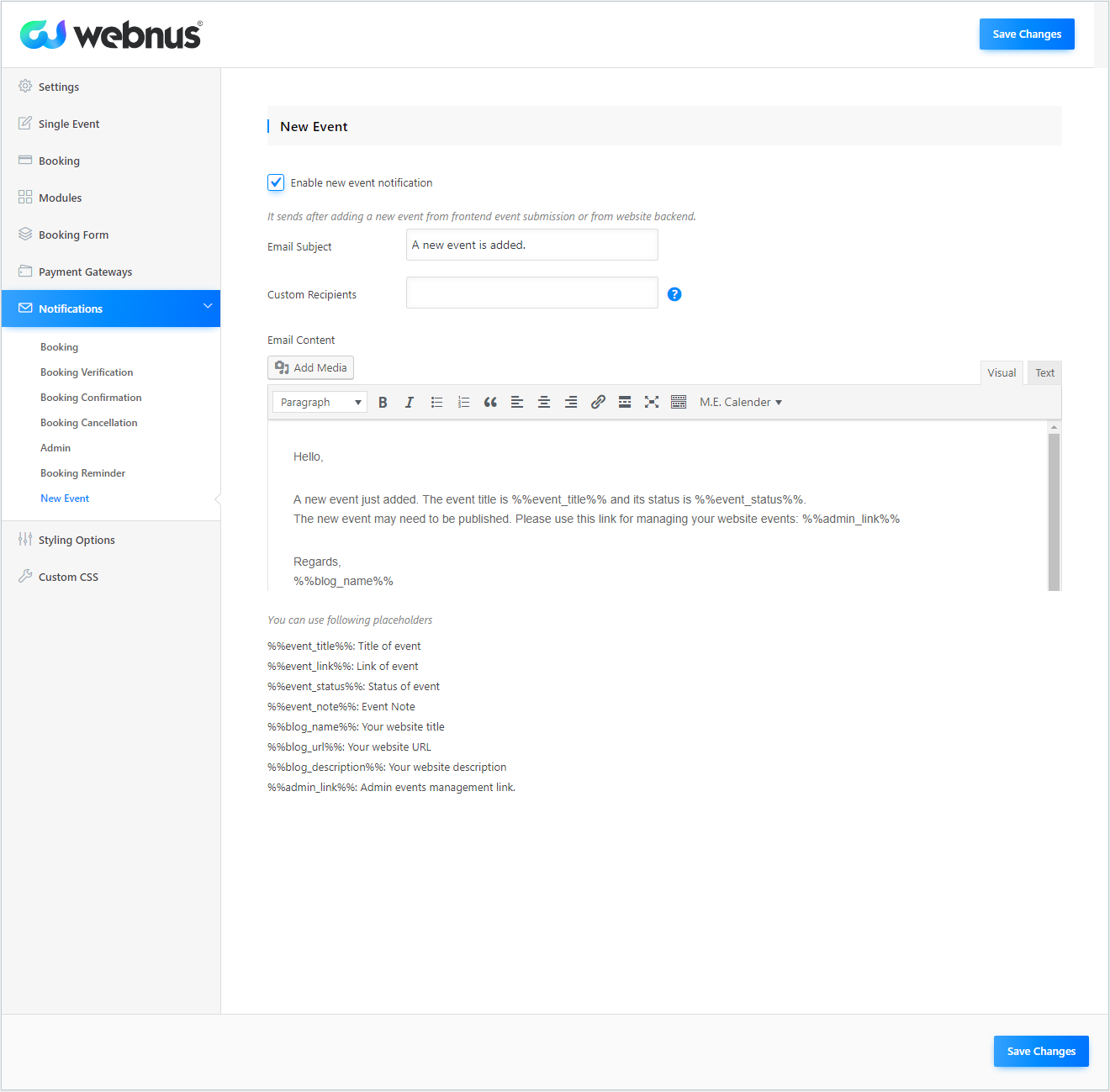
Task: Click '%%admin_link%%: Admin events management link.' text
Action: pos(391,788)
